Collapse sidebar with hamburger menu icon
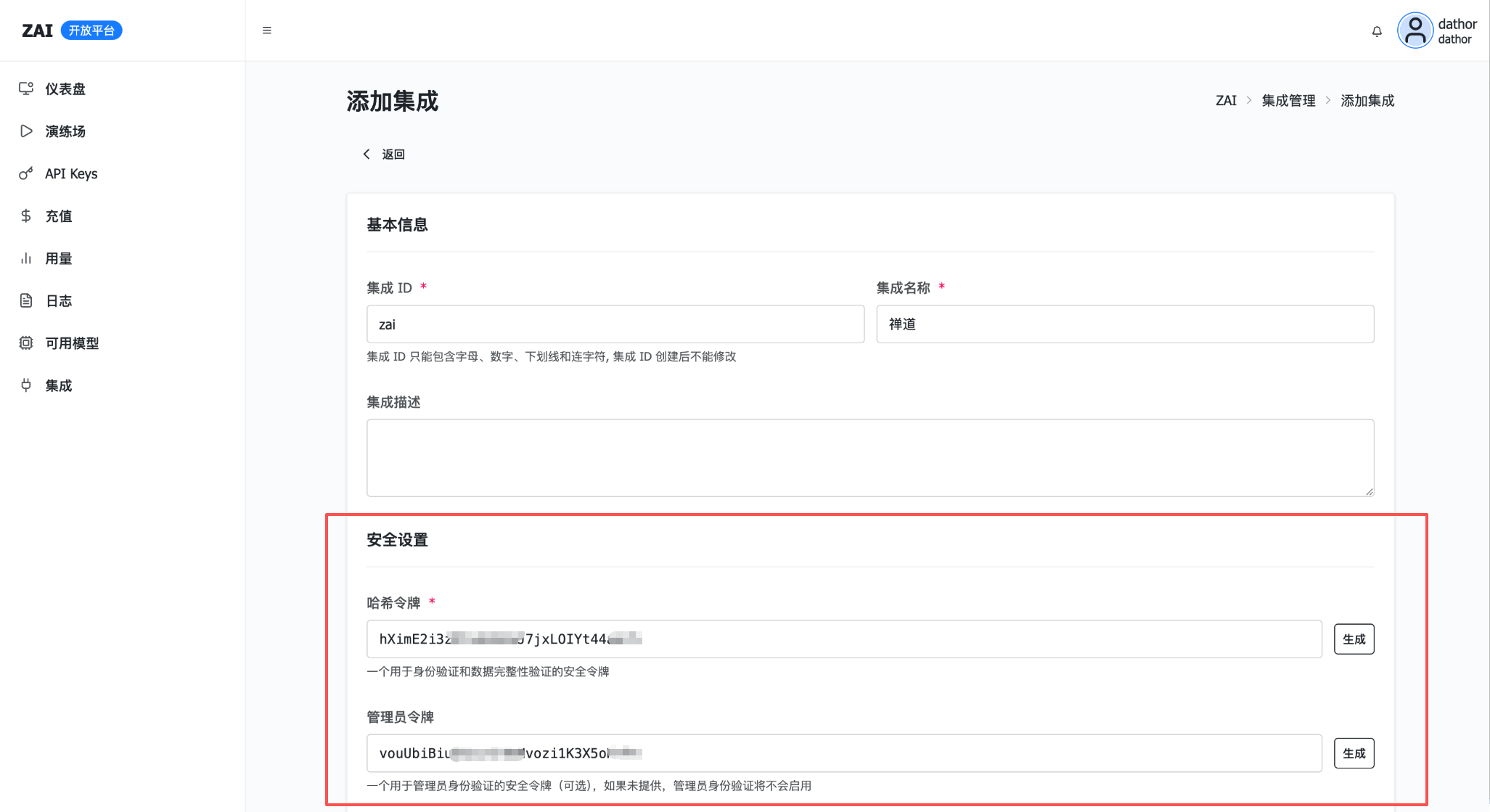The width and height of the screenshot is (1490, 812). pos(267,30)
